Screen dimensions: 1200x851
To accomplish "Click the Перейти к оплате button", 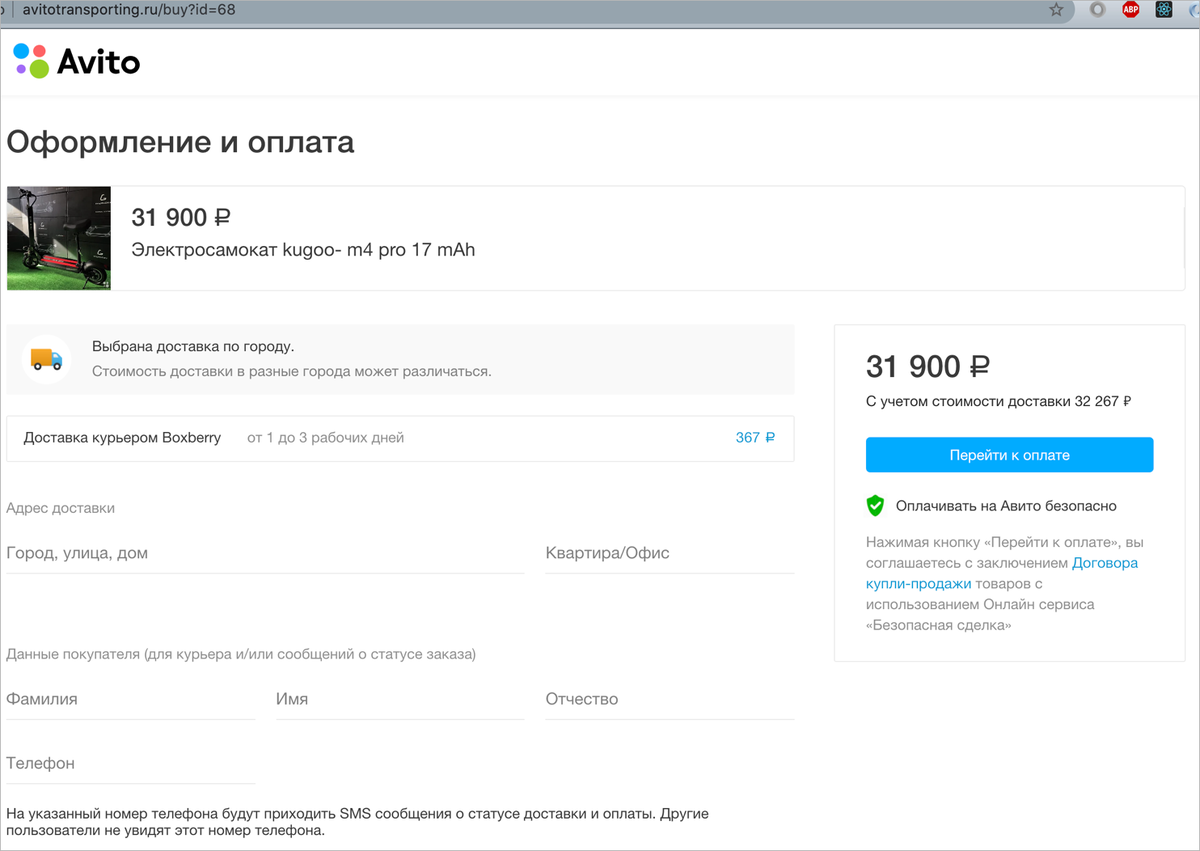I will [x=1009, y=455].
